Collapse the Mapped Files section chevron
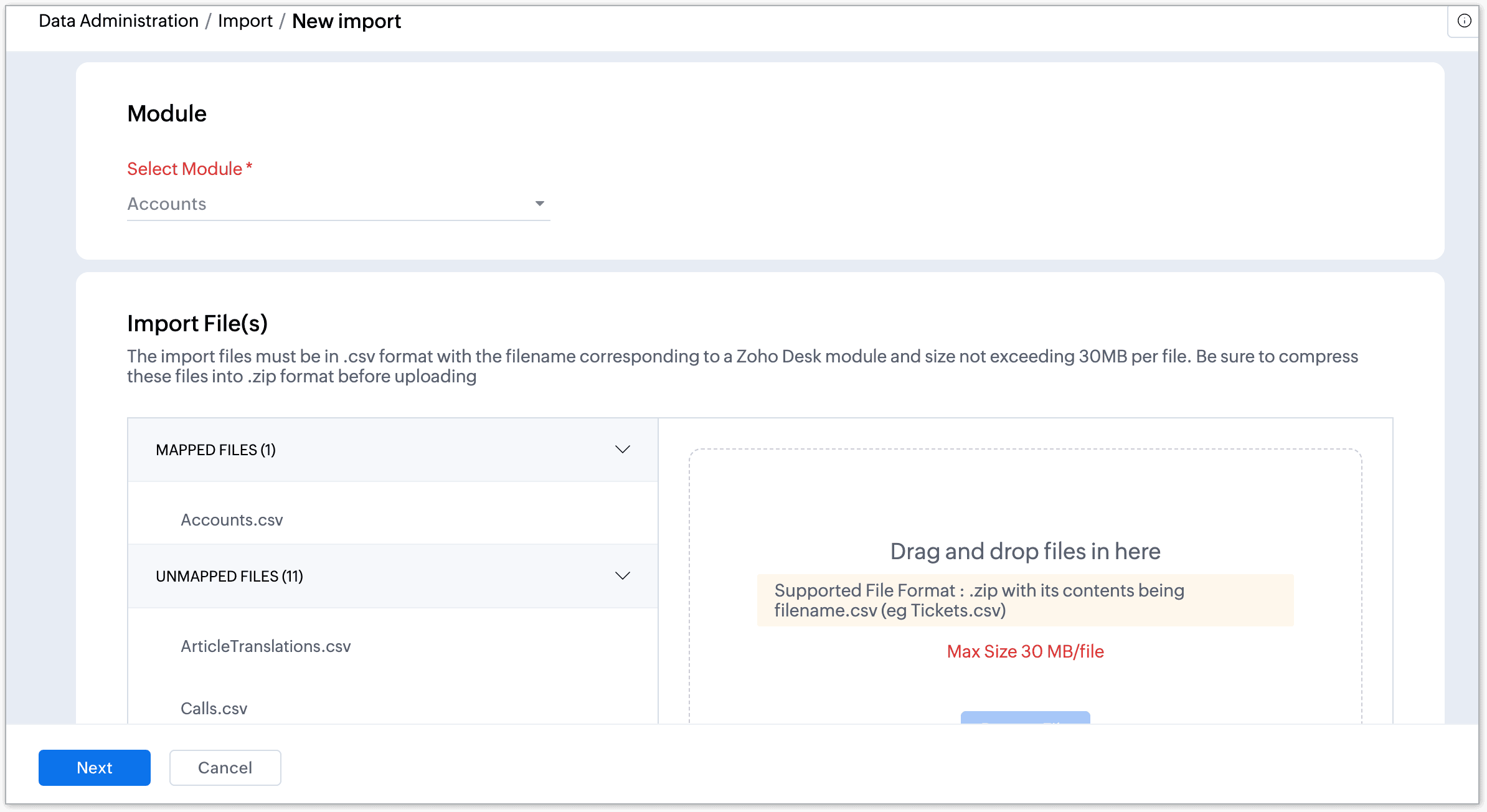This screenshot has height=812, width=1487. pos(622,450)
